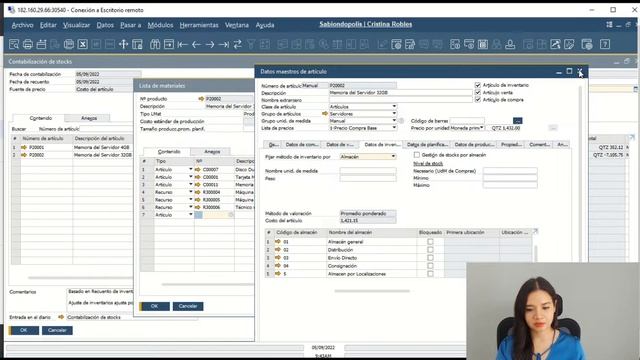Open the Módulos menu
This screenshot has width=640, height=360.
160,25
